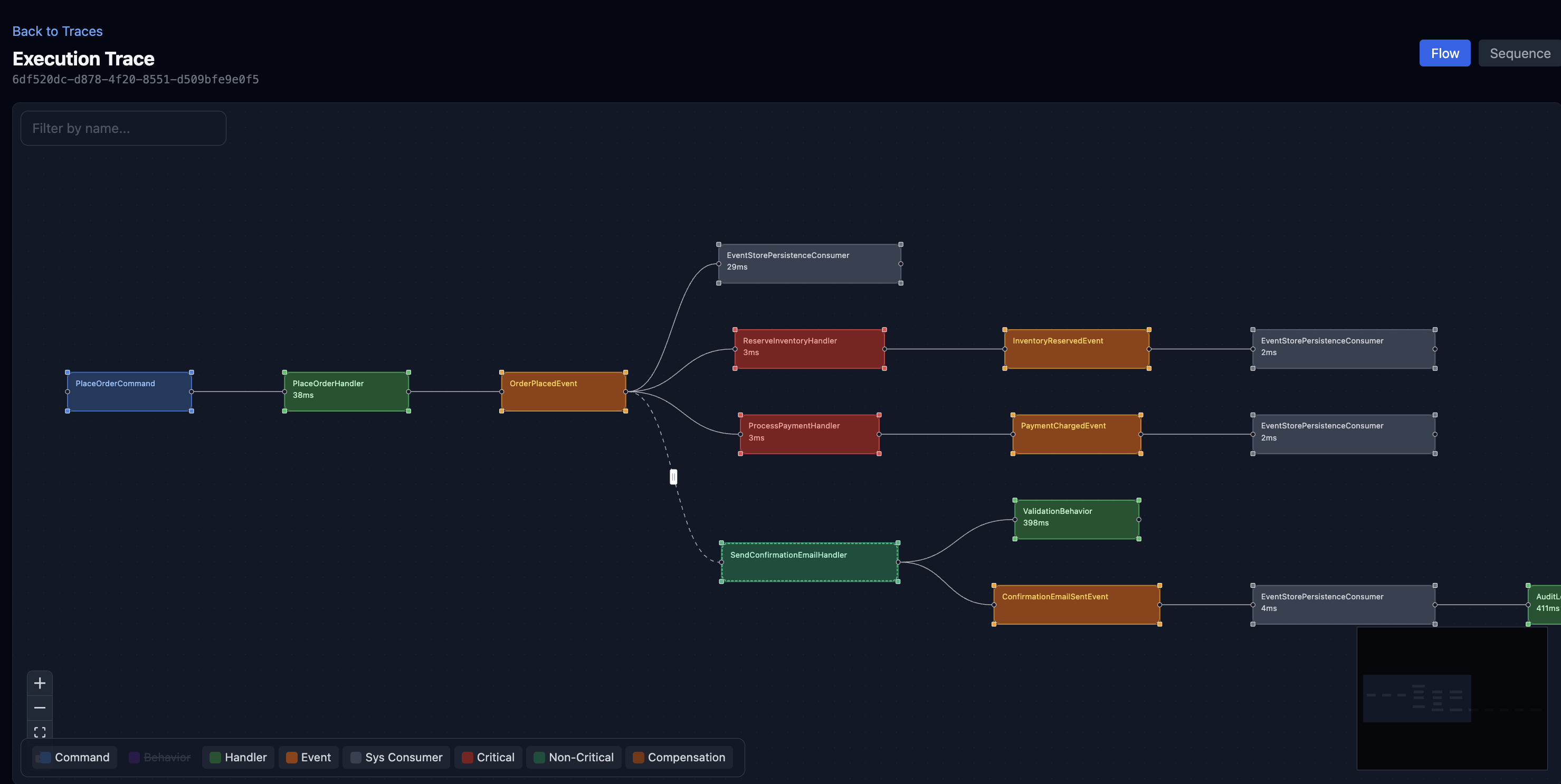Toggle Critical legend filter
Screen dimensions: 1561x784
pos(488,757)
